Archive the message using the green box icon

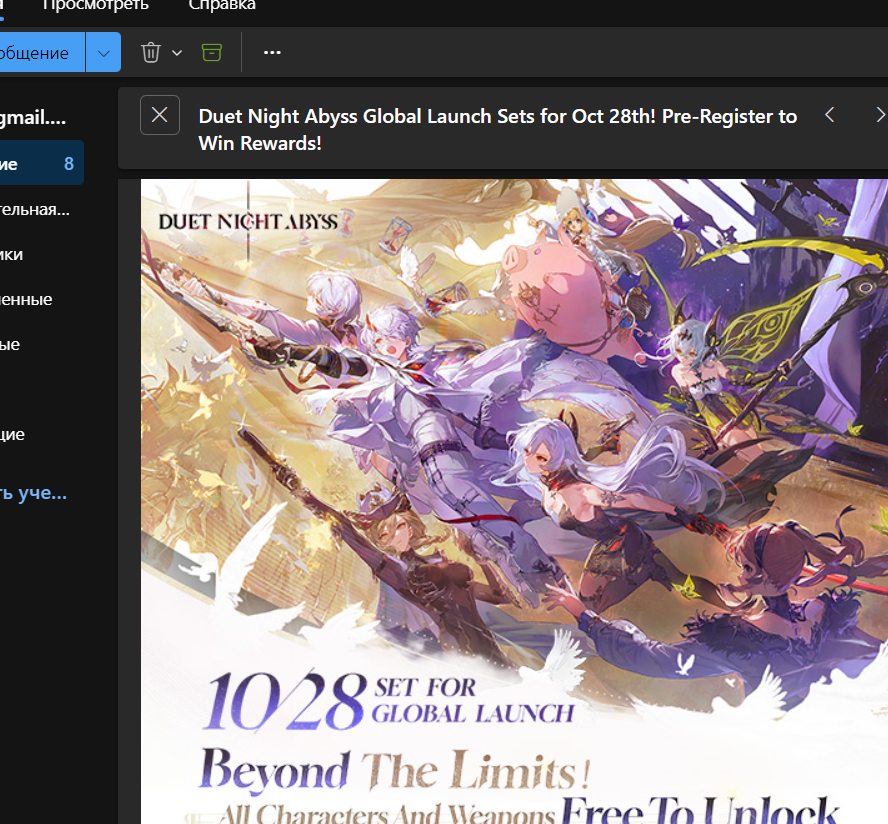211,53
